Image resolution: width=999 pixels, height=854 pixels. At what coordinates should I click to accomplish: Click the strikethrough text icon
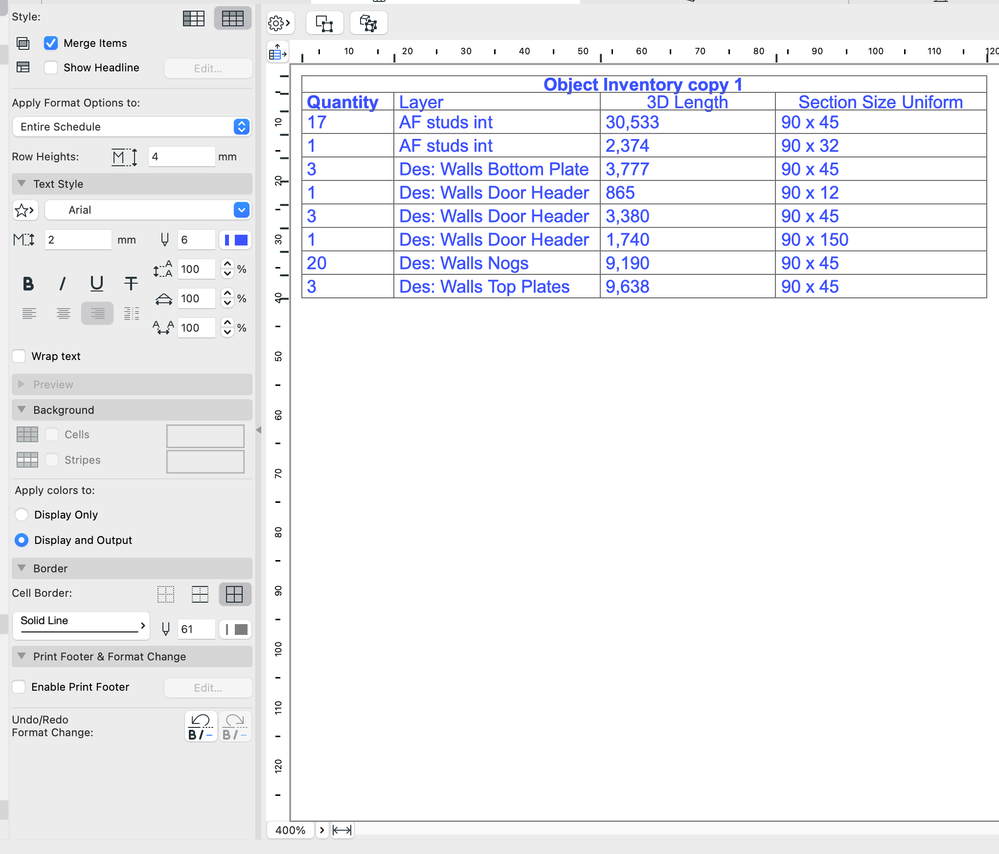[x=130, y=284]
